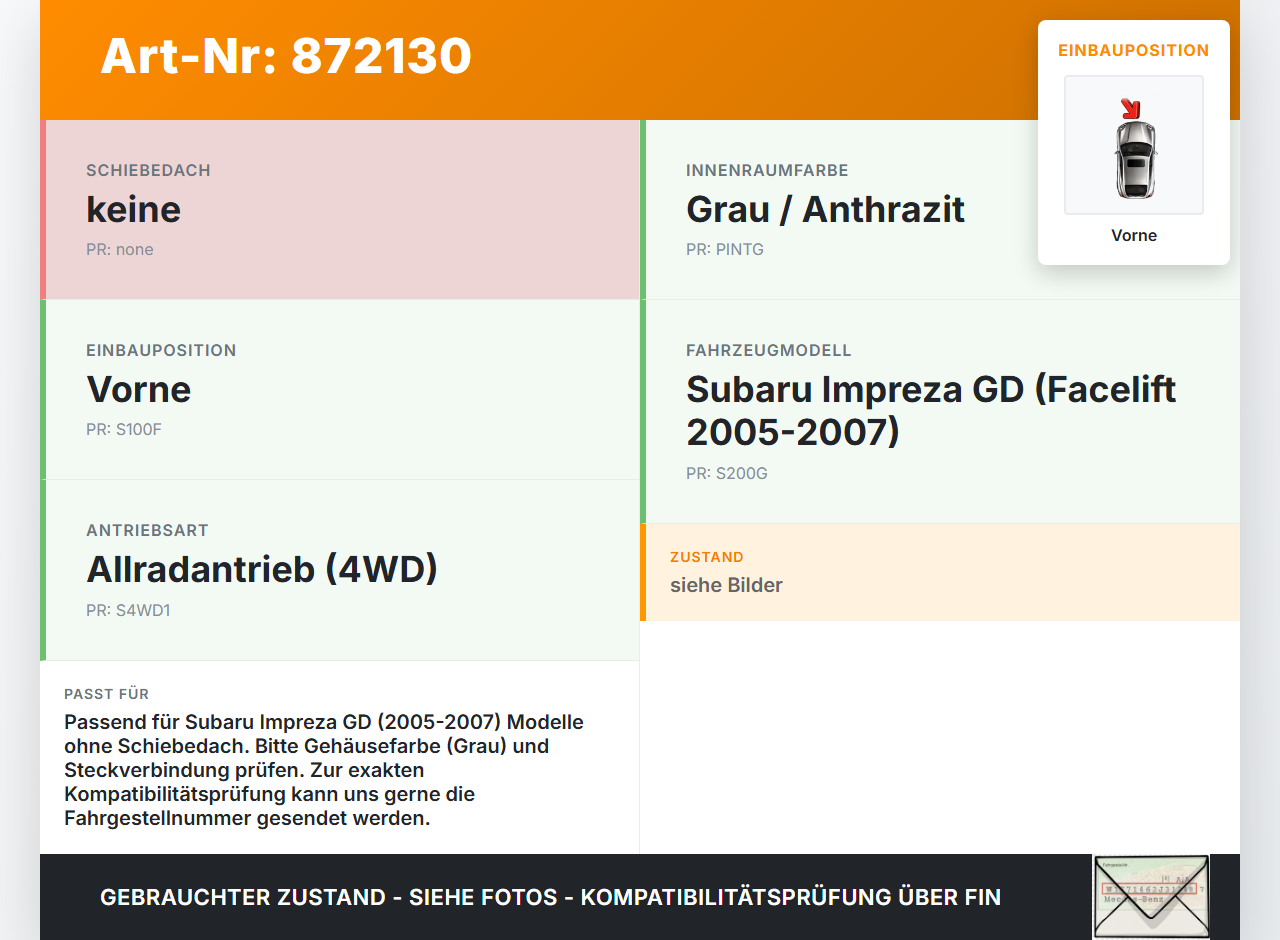The height and width of the screenshot is (940, 1280).
Task: Click the red arrow on car diagram
Action: (x=1130, y=108)
